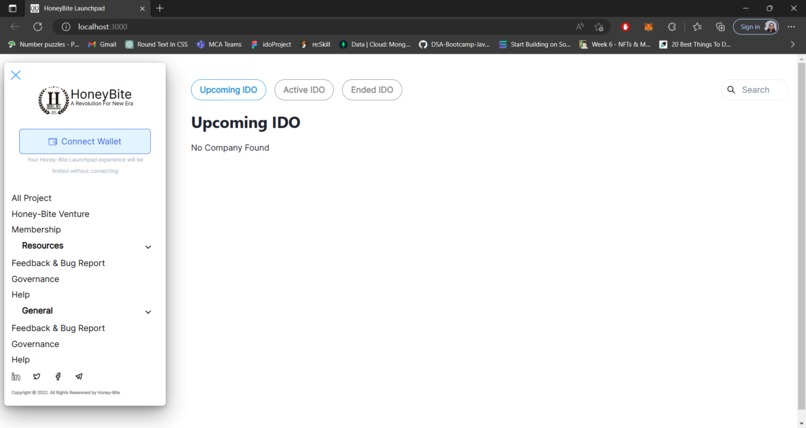Screen dimensions: 806x428
Task: Open the All Project link
Action: [31, 198]
